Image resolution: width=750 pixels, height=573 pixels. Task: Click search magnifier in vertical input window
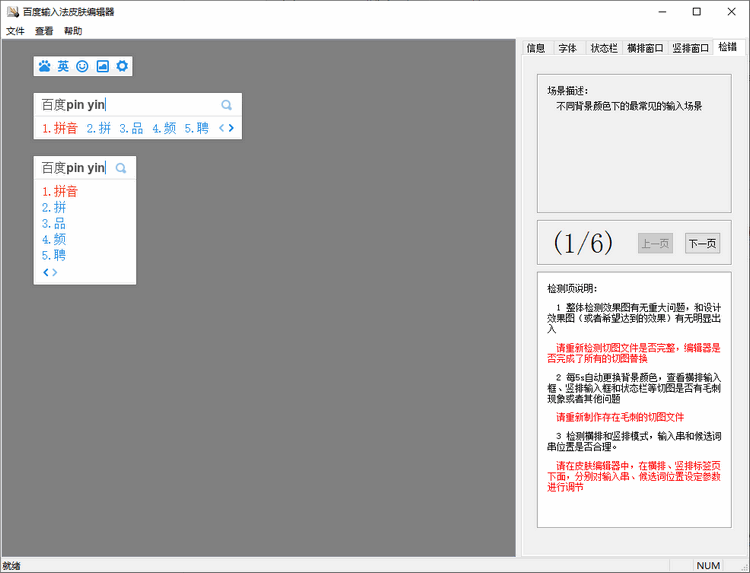coord(121,168)
